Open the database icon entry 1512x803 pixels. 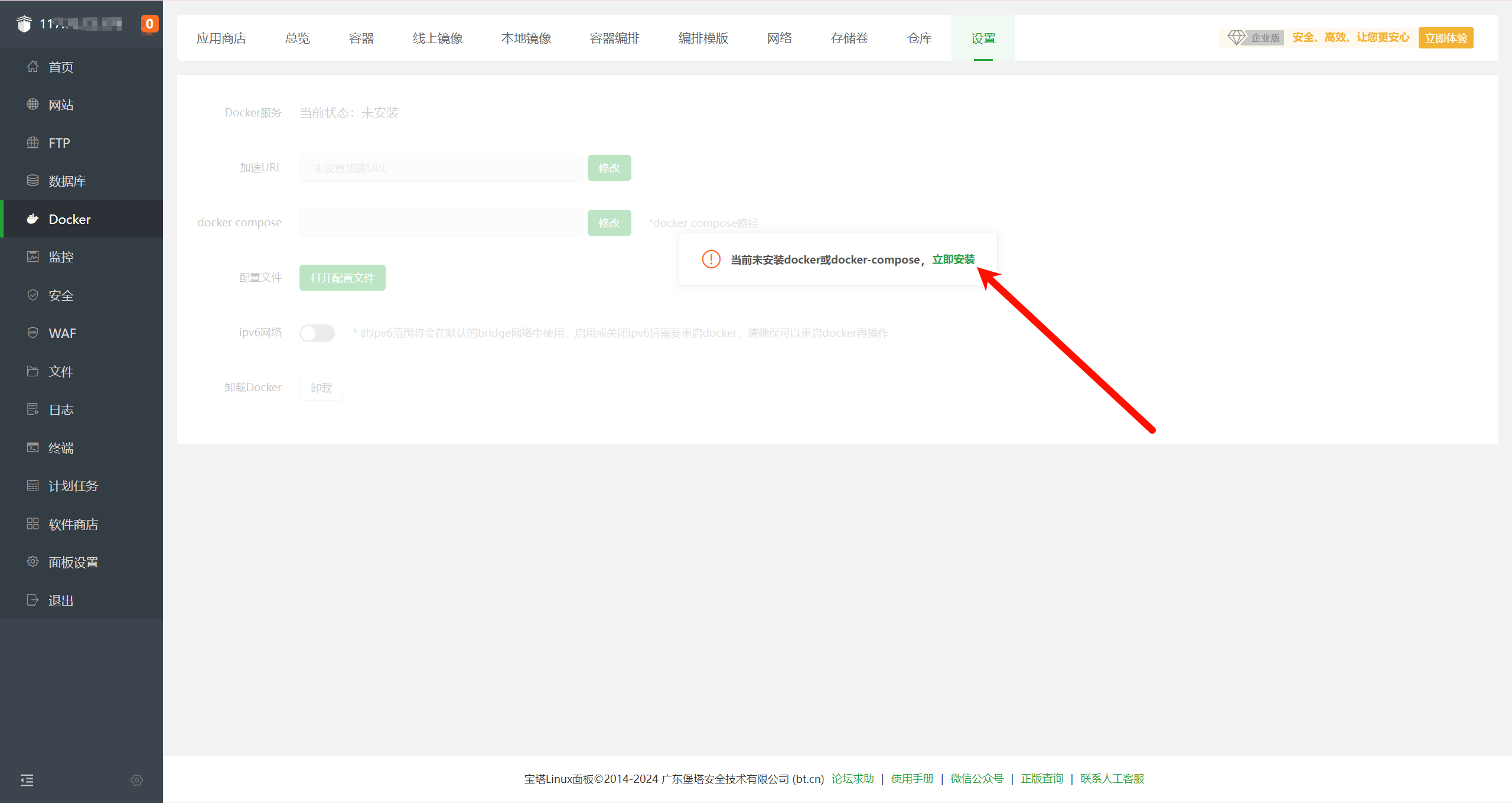tap(33, 181)
